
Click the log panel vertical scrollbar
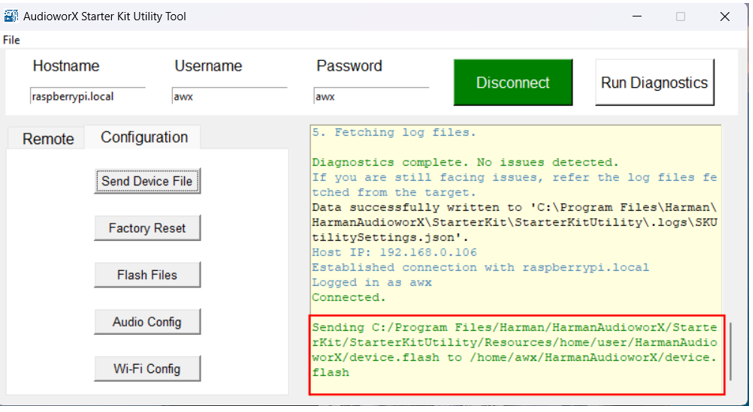coord(730,351)
